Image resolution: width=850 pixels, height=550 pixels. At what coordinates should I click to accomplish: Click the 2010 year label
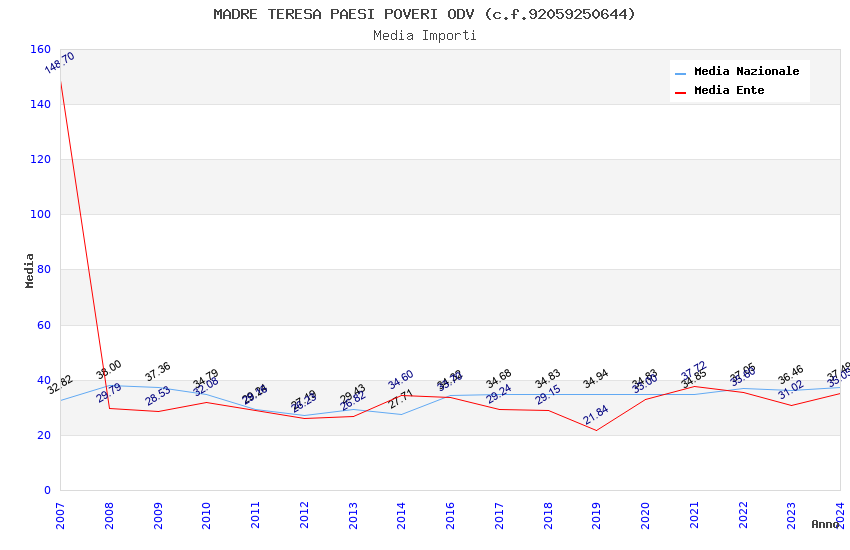coord(207,515)
